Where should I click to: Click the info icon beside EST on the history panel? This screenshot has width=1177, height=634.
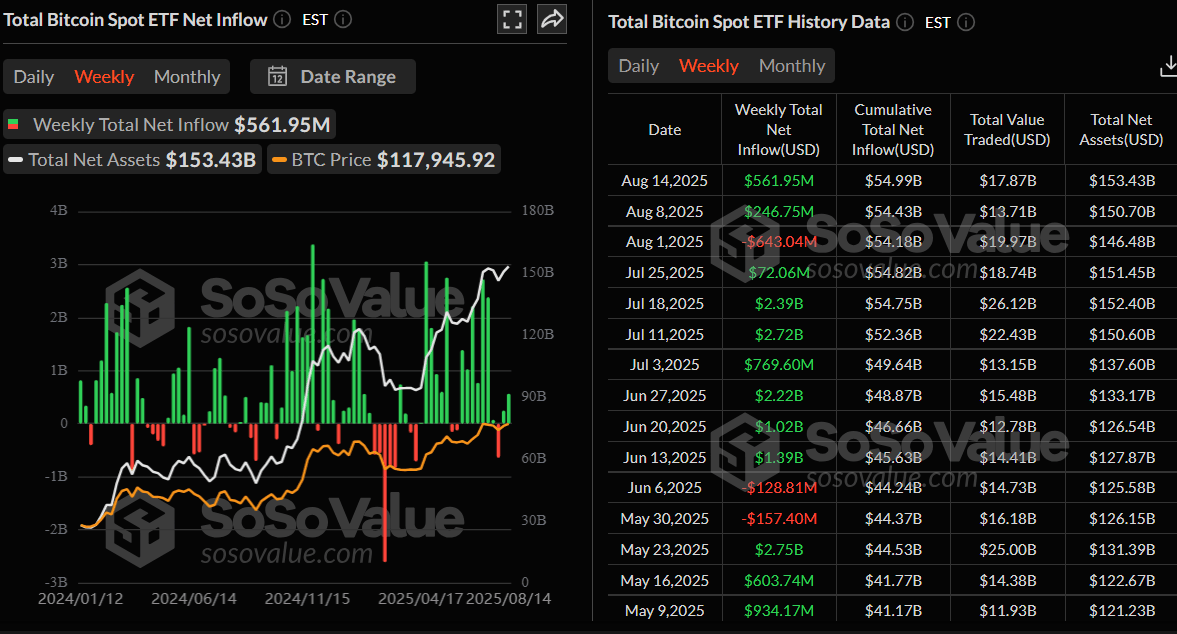pyautogui.click(x=965, y=22)
